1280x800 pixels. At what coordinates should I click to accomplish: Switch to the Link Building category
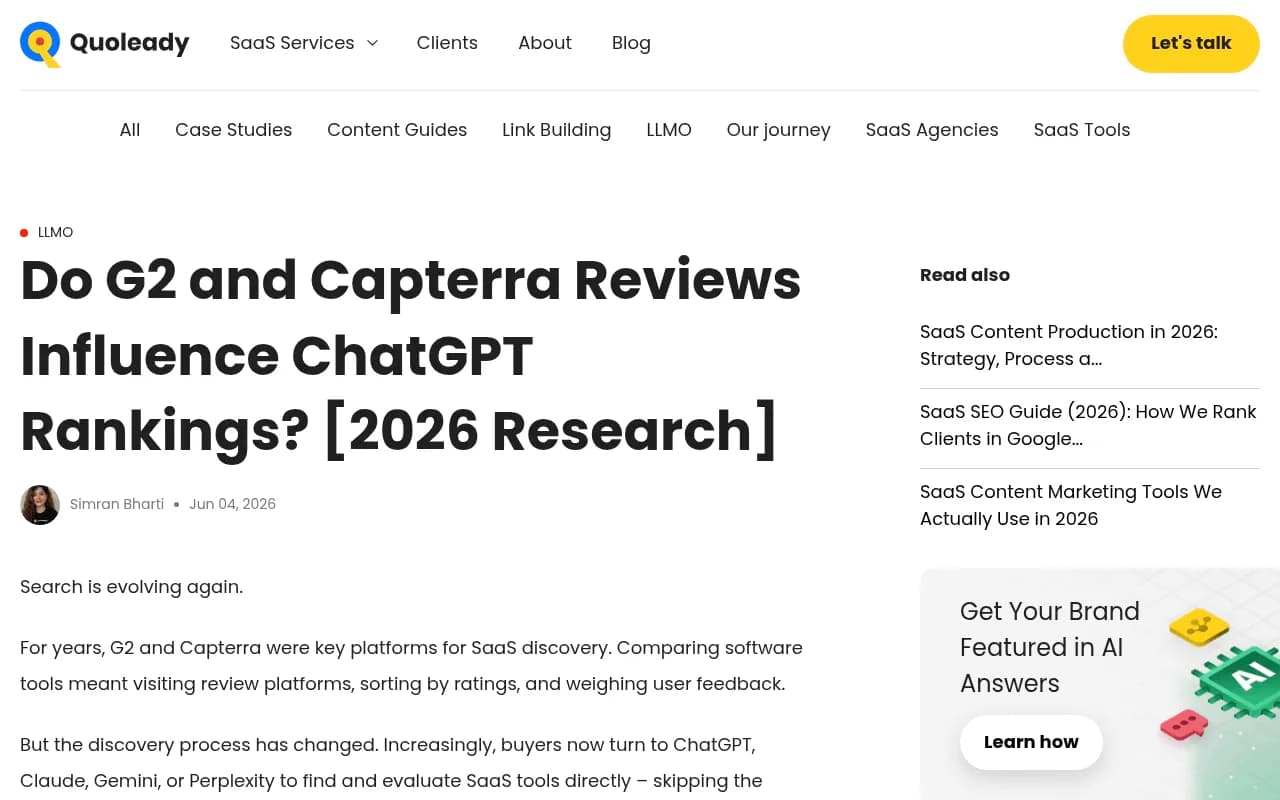(x=556, y=130)
